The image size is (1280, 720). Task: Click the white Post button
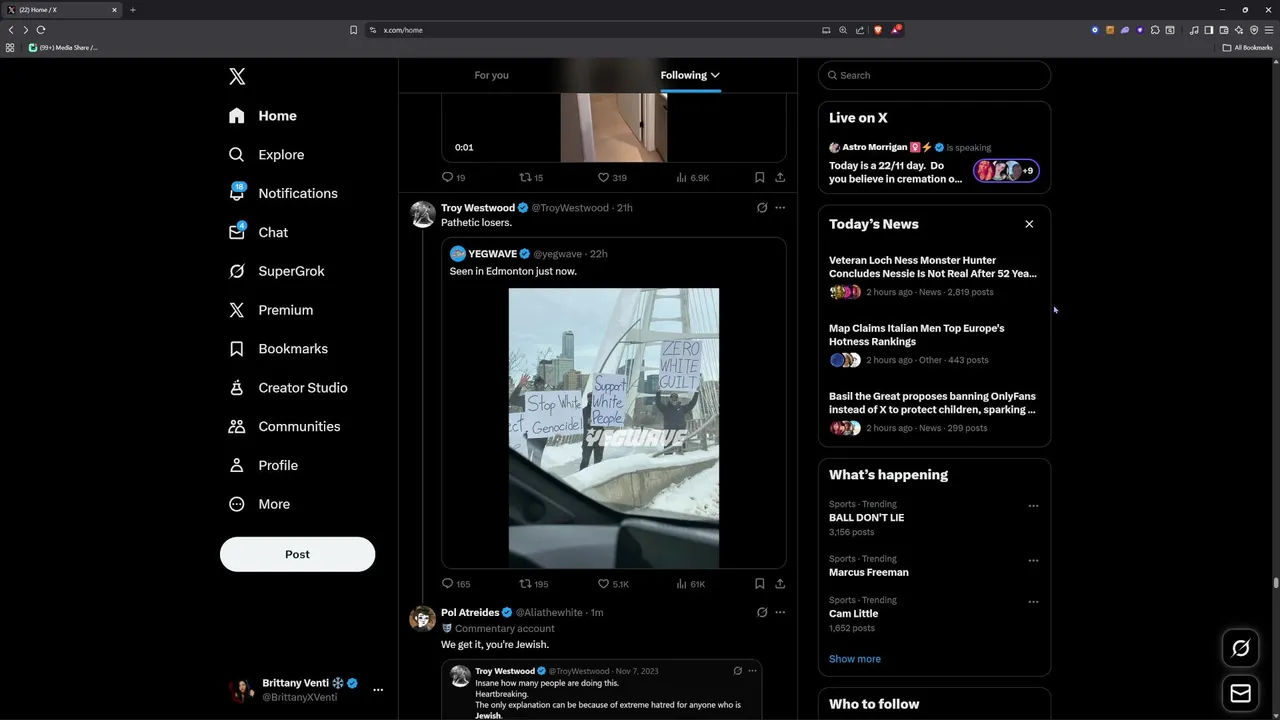297,554
